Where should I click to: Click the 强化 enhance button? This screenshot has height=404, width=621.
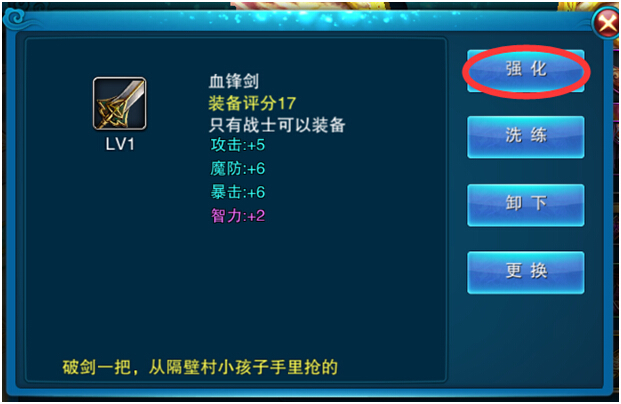click(x=526, y=71)
